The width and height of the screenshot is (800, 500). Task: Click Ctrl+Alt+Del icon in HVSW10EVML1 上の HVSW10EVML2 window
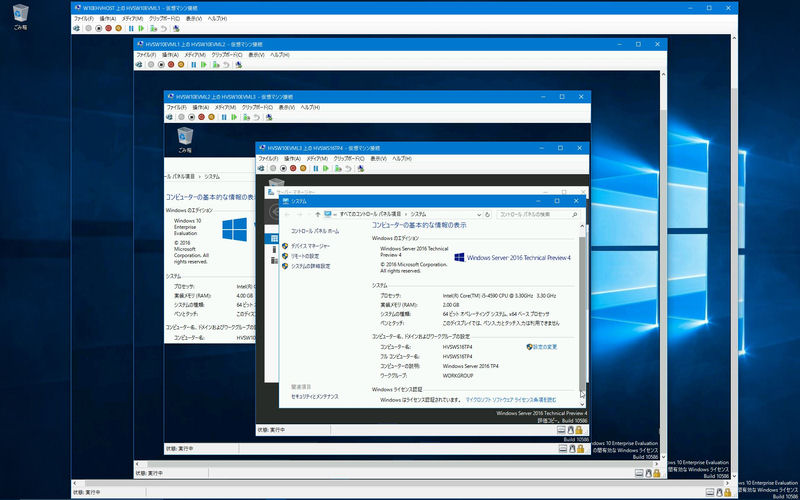point(139,65)
